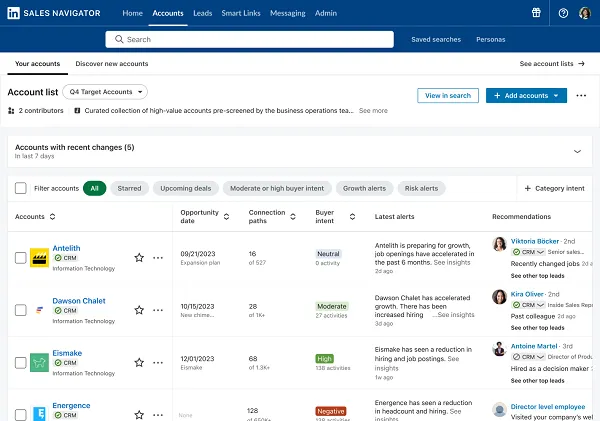Viewport: 600px width, 421px height.
Task: Open more options for Antelith row
Action: tap(158, 258)
